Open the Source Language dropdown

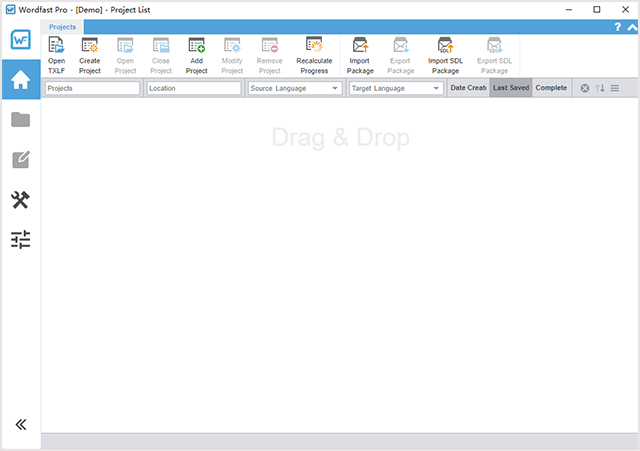pyautogui.click(x=295, y=88)
